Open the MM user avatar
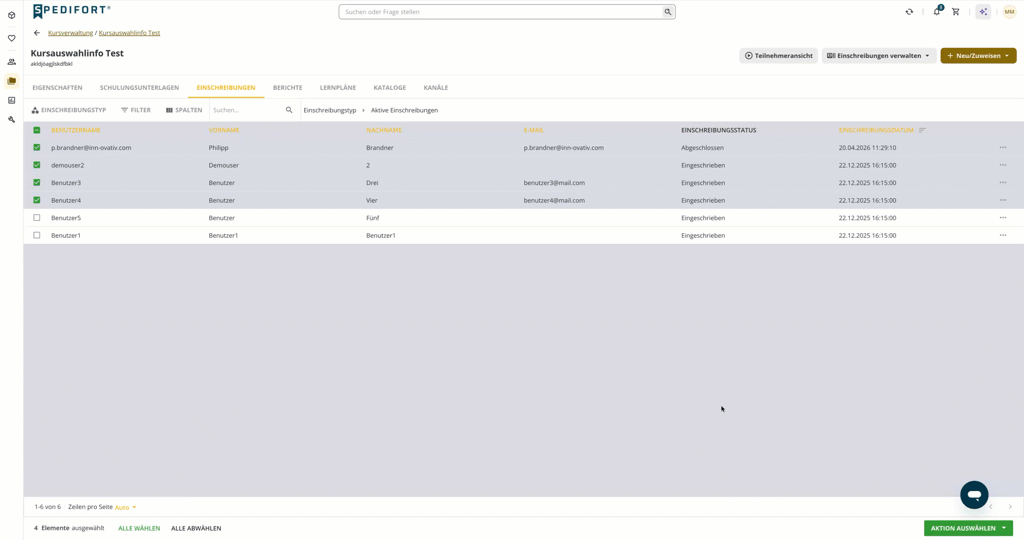The width and height of the screenshot is (1024, 540). tap(1009, 12)
